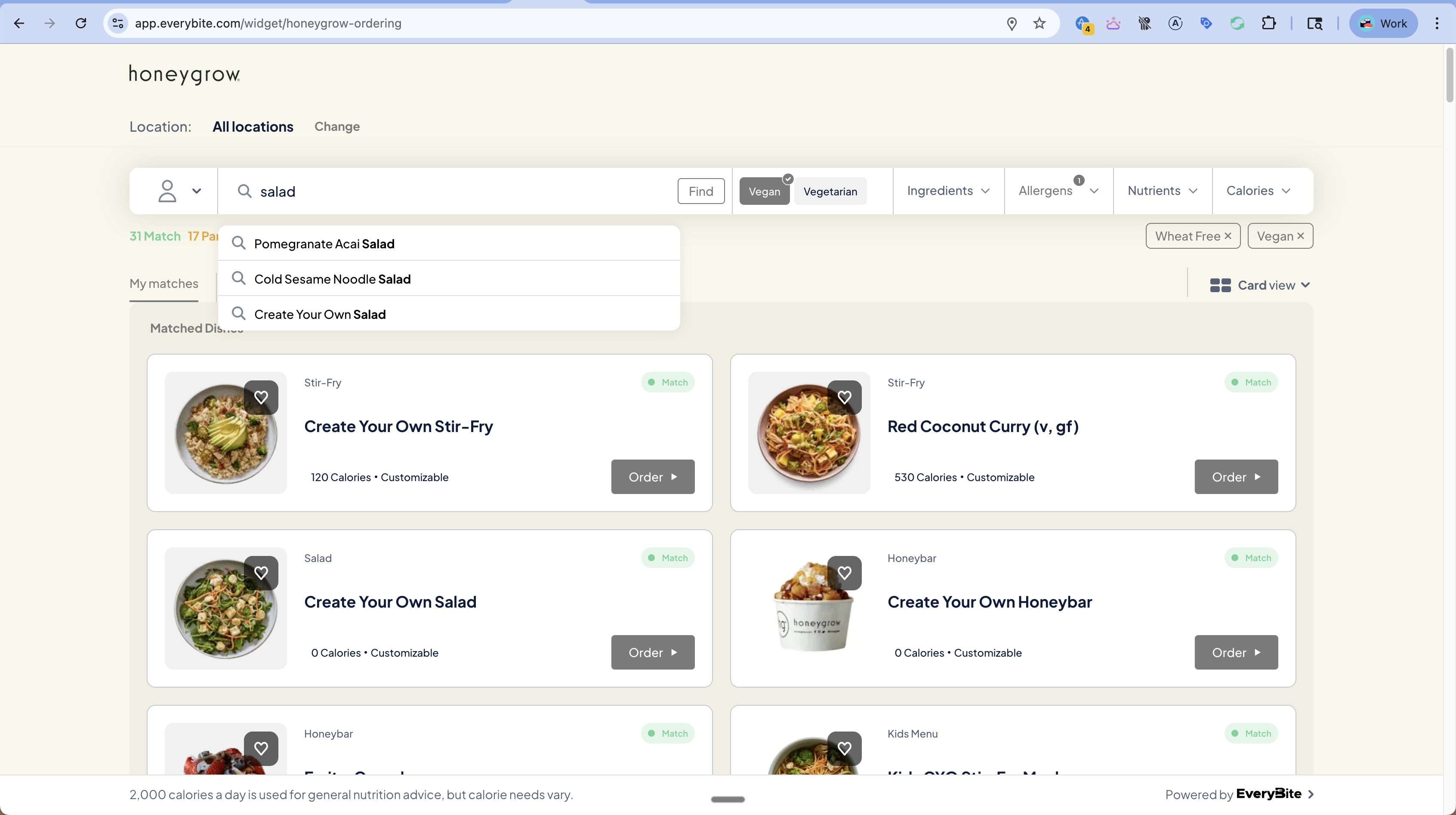Disable the Vegan filter toggle
The width and height of the screenshot is (1456, 815).
pos(764,191)
